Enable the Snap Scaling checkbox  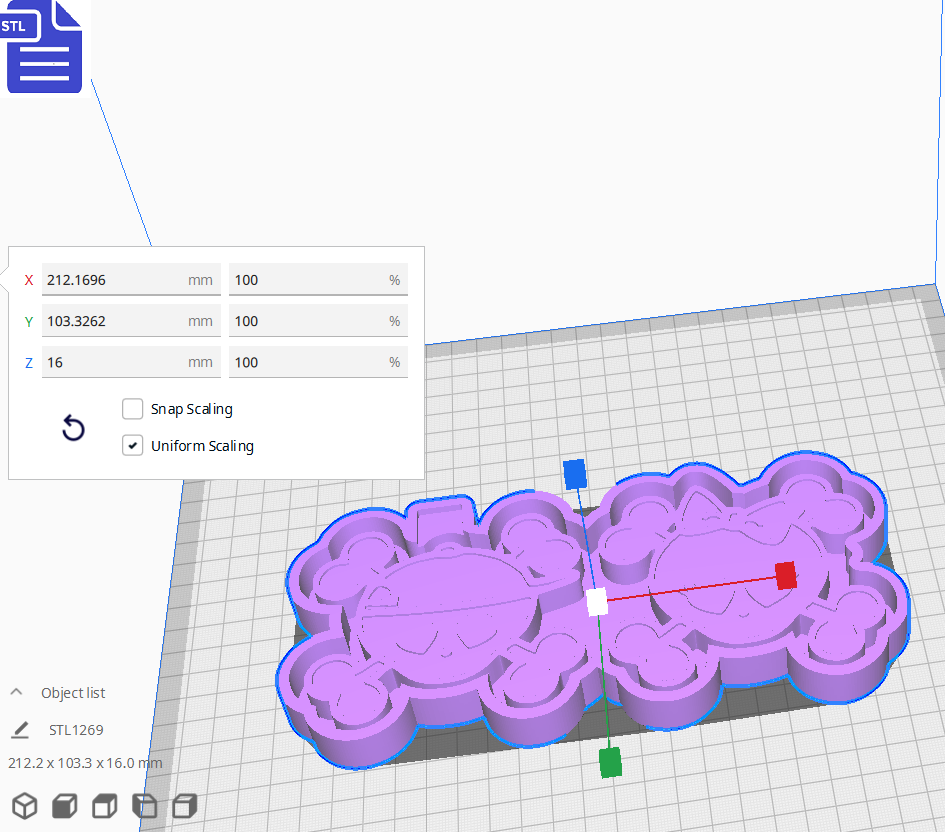(x=132, y=409)
